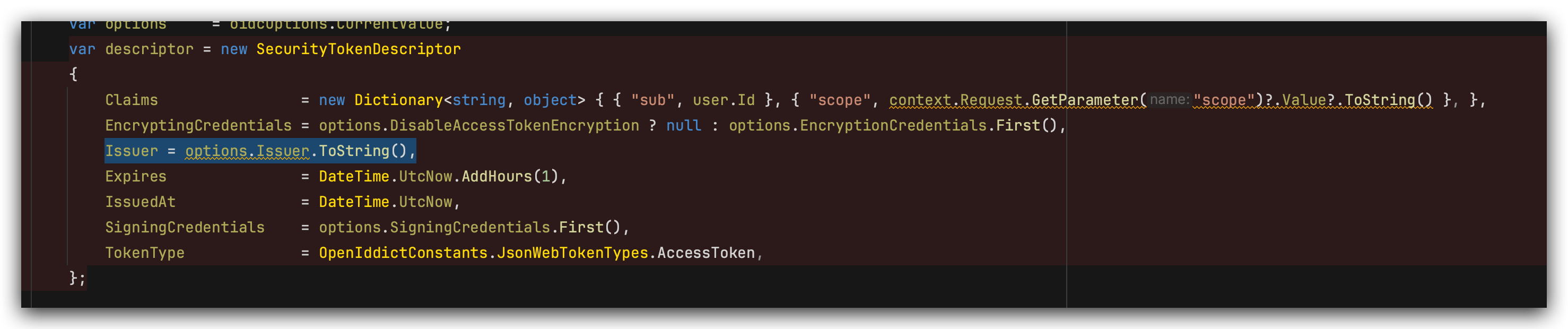Screen dimensions: 1568x329
Task: Click the EncryptionCredentials member access
Action: coord(893,126)
